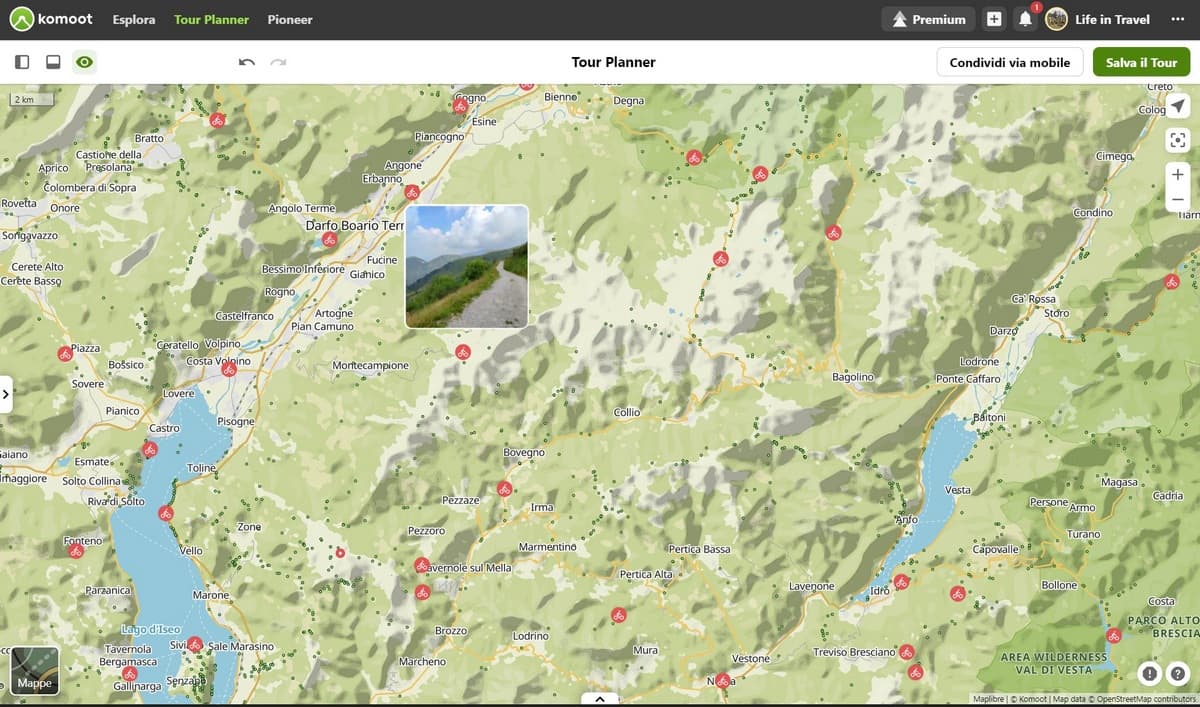1200x707 pixels.
Task: Click the Lago d'Iseo label
Action: click(150, 629)
